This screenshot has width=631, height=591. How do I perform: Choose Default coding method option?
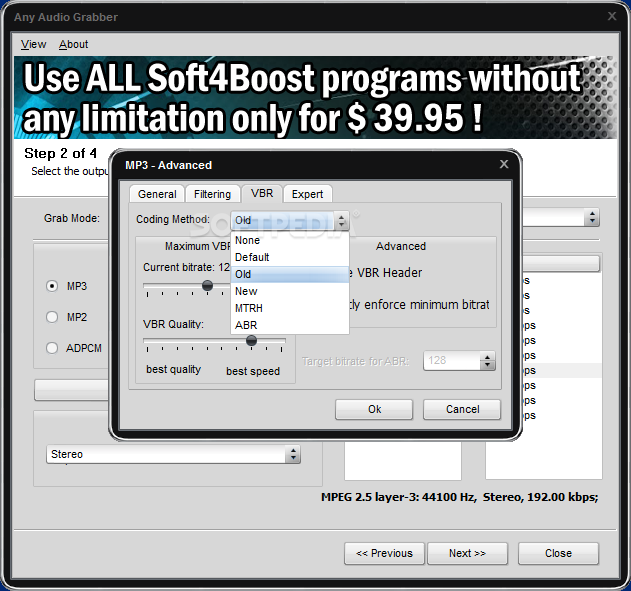[x=290, y=257]
